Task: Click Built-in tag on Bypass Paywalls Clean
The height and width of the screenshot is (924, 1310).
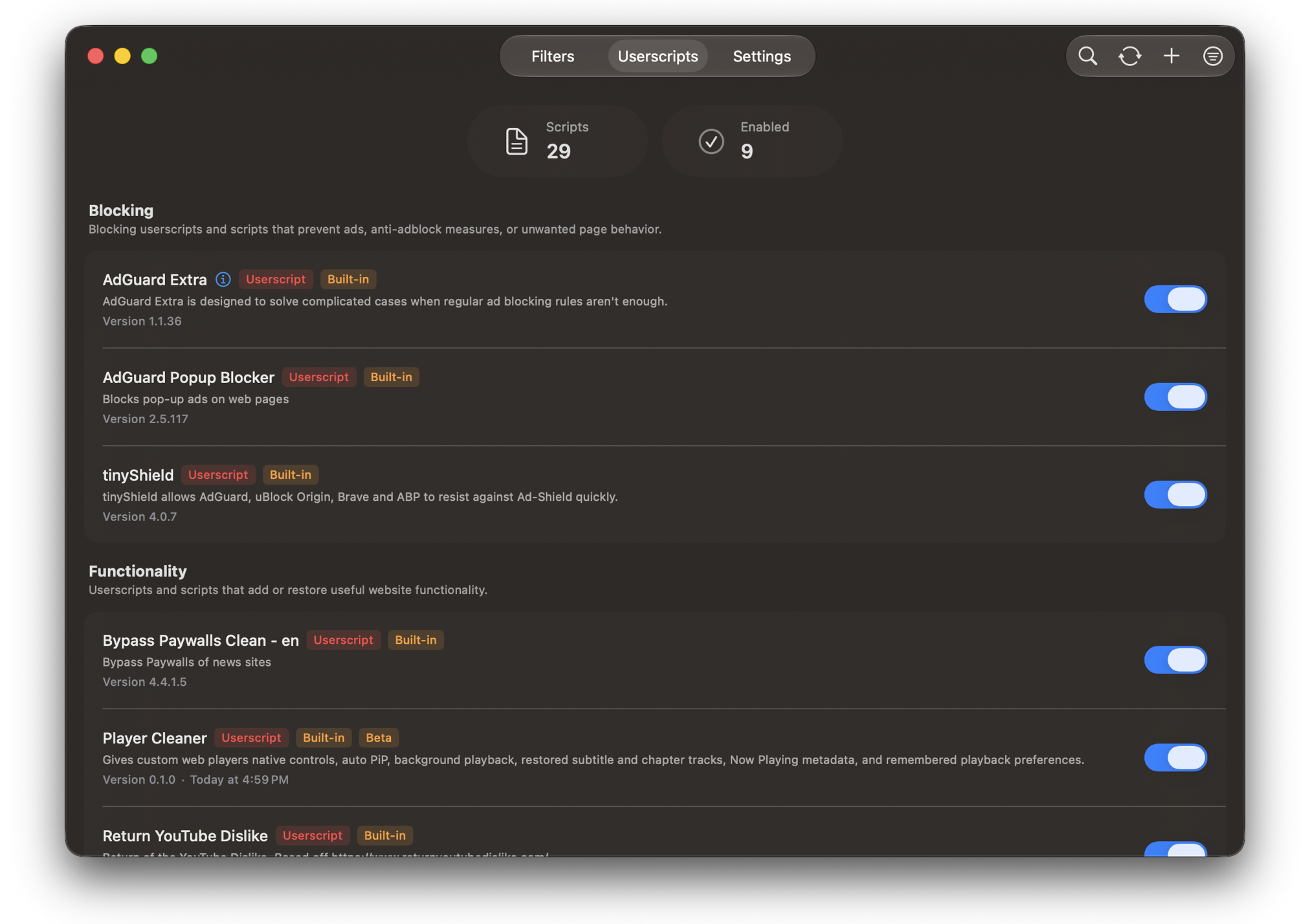Action: [416, 639]
